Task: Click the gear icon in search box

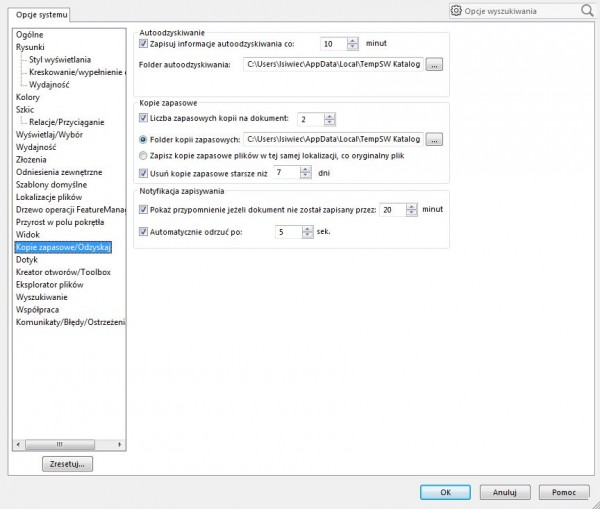Action: tap(457, 10)
